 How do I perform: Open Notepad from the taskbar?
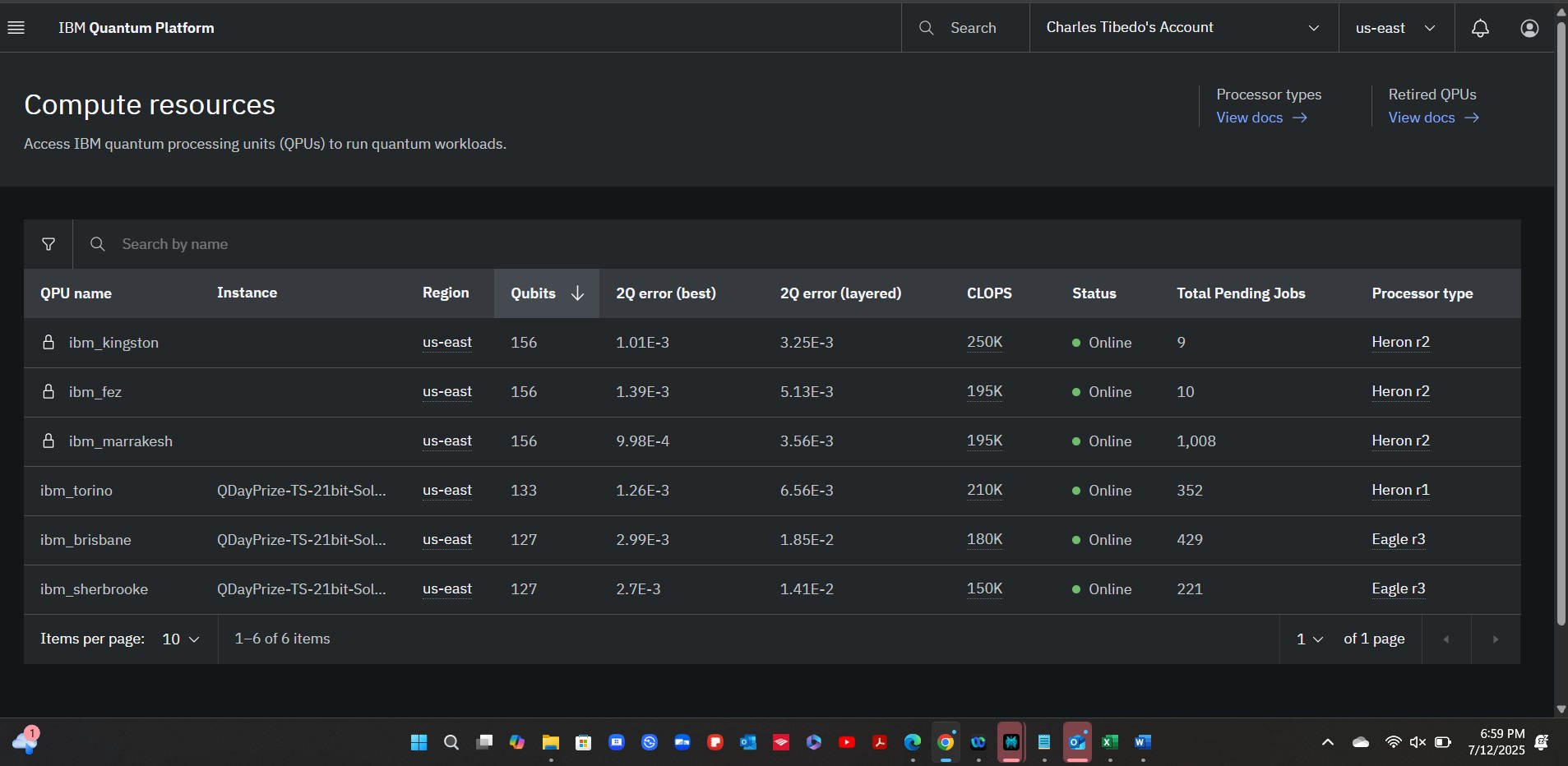pos(1043,742)
